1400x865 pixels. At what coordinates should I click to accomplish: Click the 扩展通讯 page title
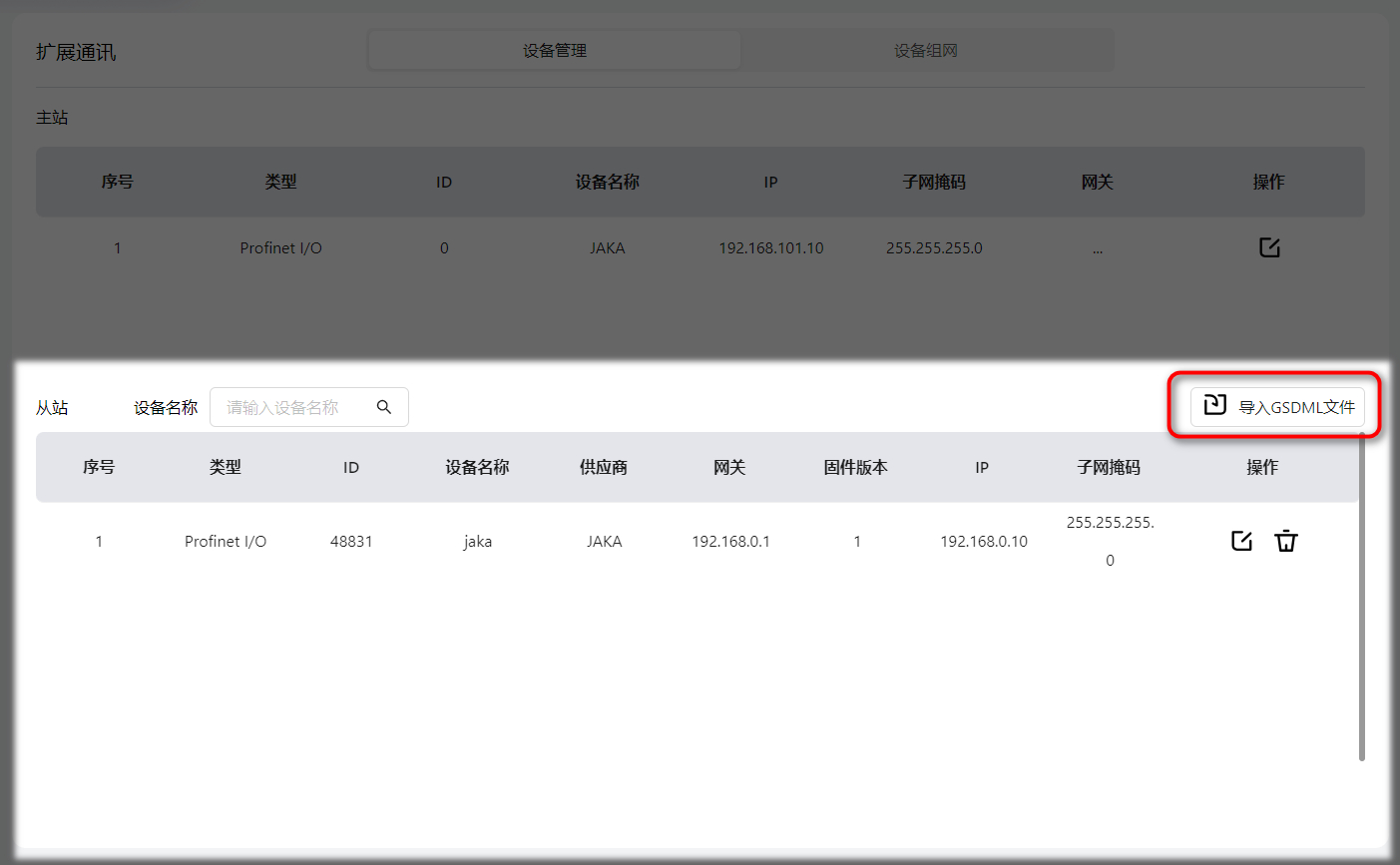click(x=76, y=52)
